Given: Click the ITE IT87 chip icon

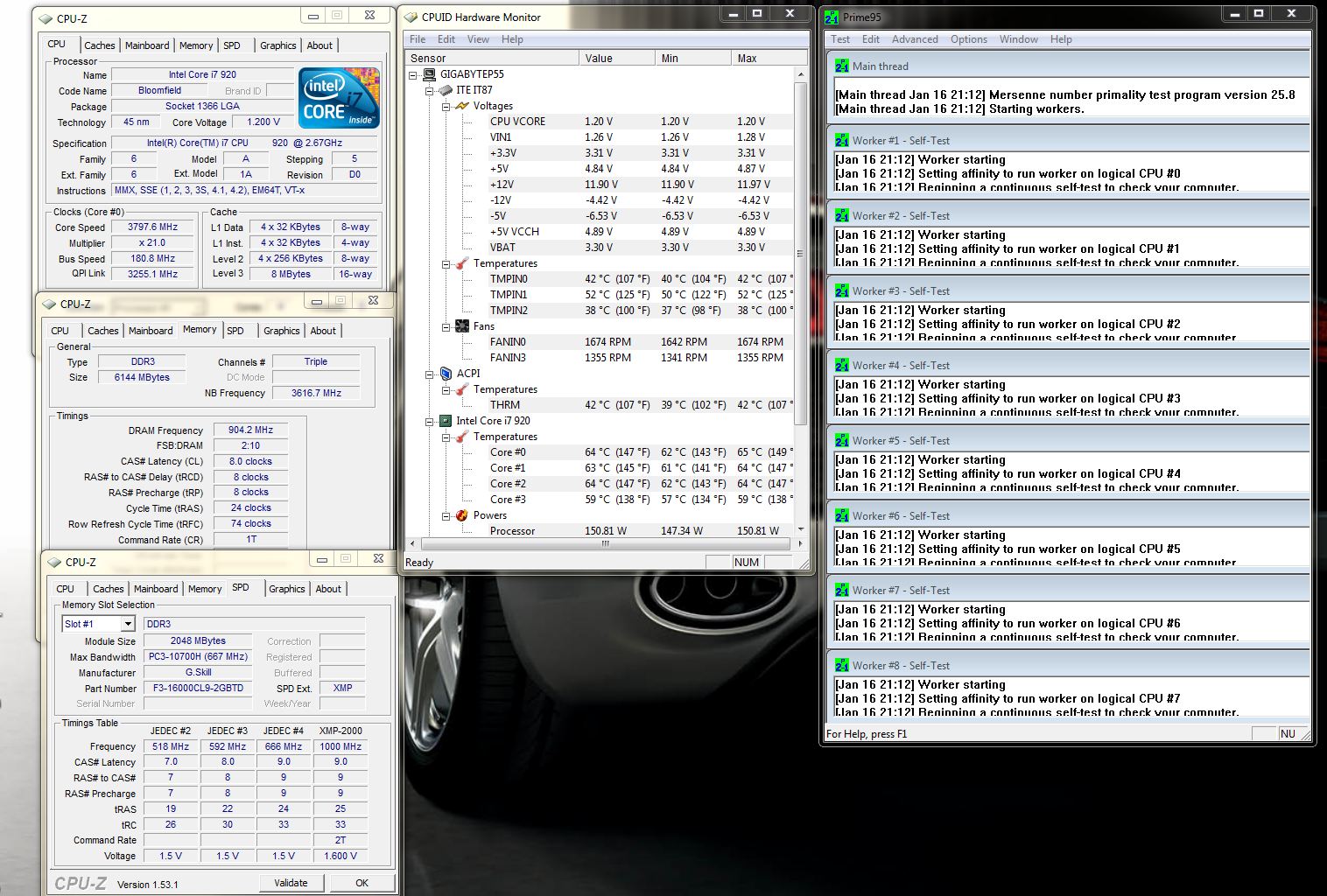Looking at the screenshot, I should (446, 90).
